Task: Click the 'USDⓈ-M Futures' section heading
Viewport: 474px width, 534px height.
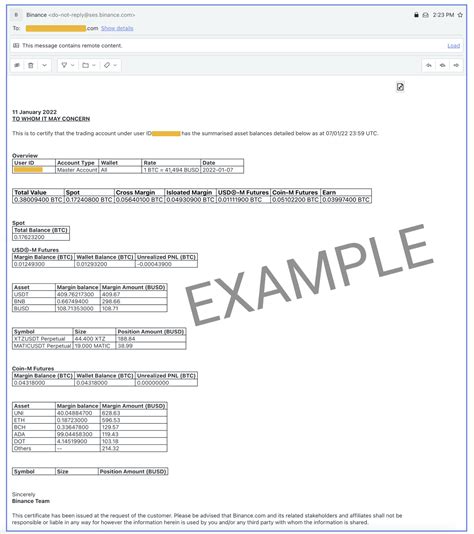Action: [35, 250]
